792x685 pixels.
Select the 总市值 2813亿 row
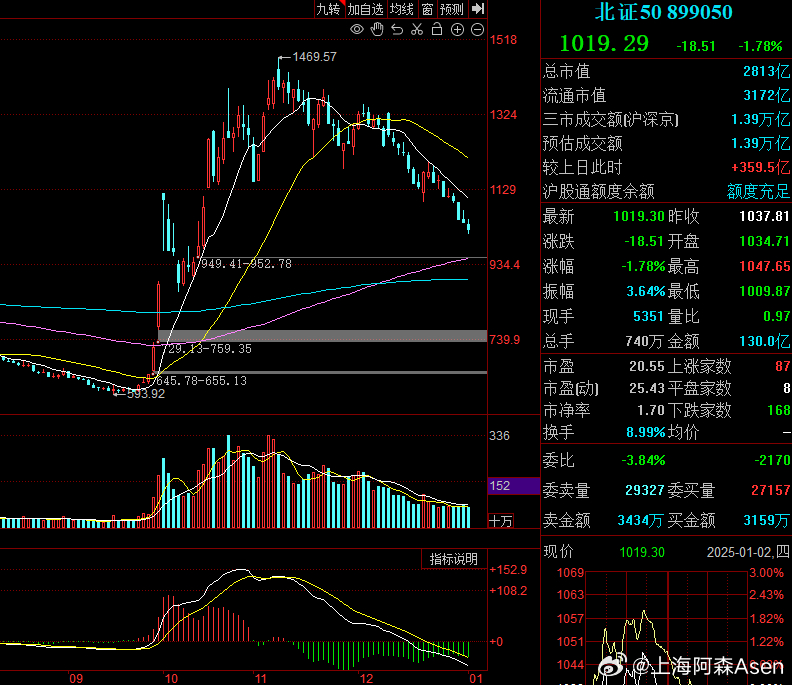click(x=666, y=71)
